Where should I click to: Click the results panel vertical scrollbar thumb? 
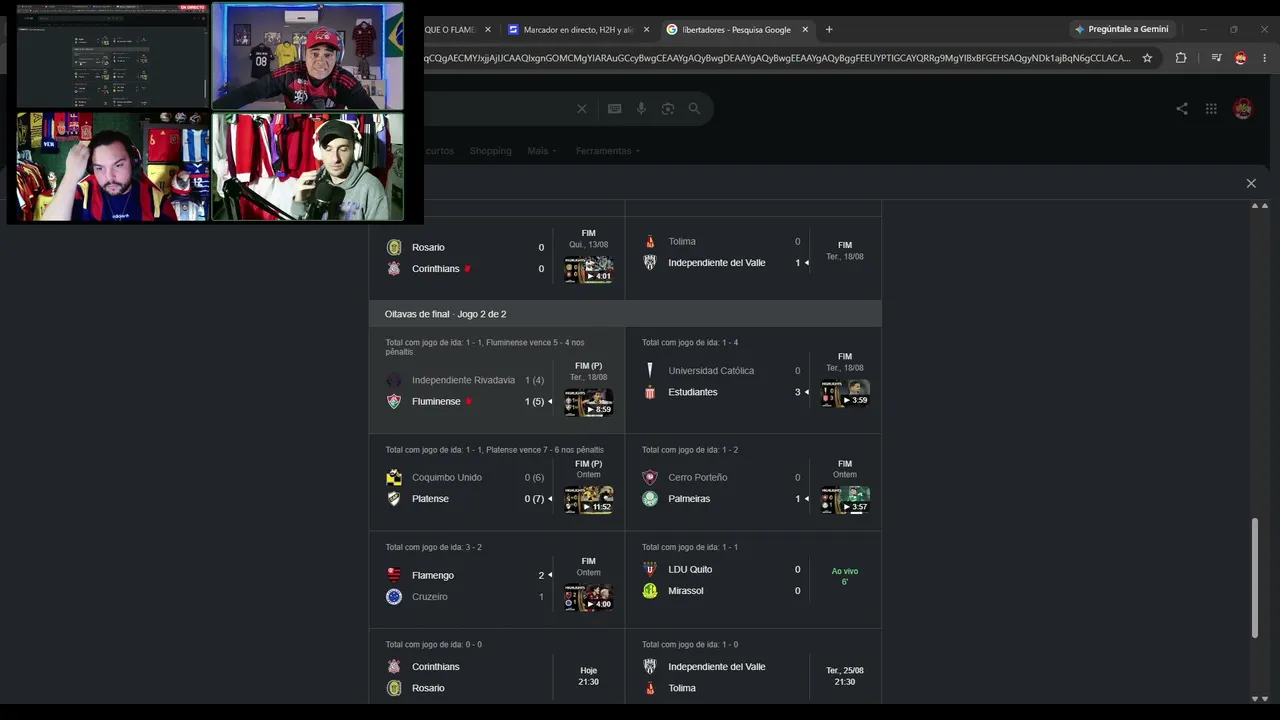[1254, 577]
